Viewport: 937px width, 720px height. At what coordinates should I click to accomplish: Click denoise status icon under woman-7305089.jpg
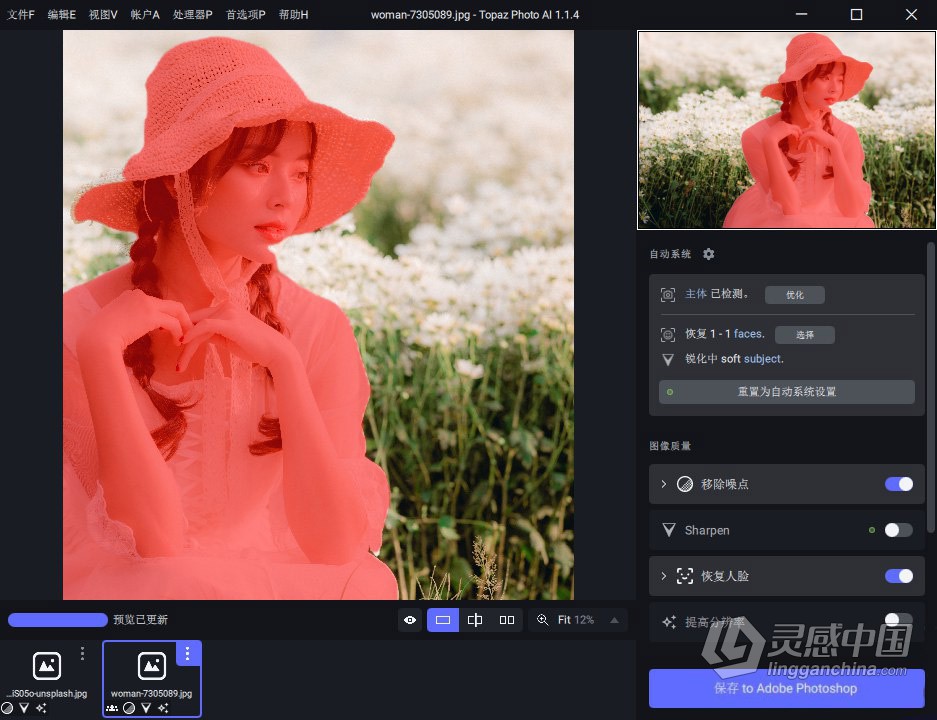tap(128, 708)
